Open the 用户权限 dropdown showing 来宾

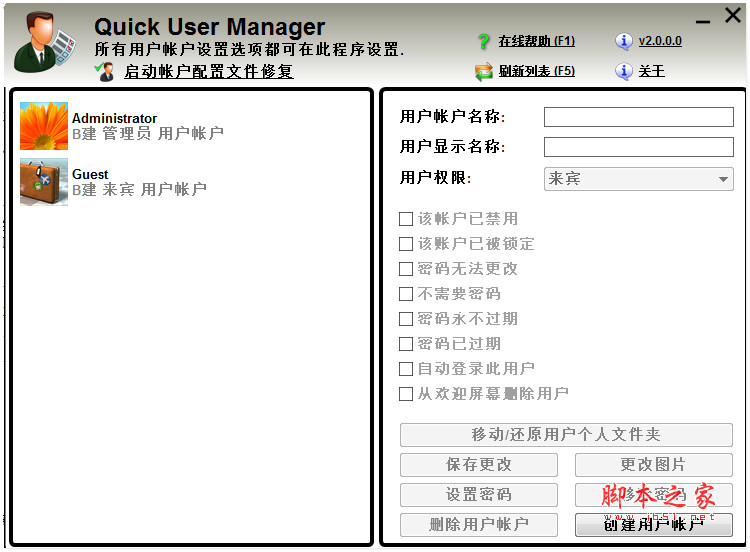[x=639, y=179]
